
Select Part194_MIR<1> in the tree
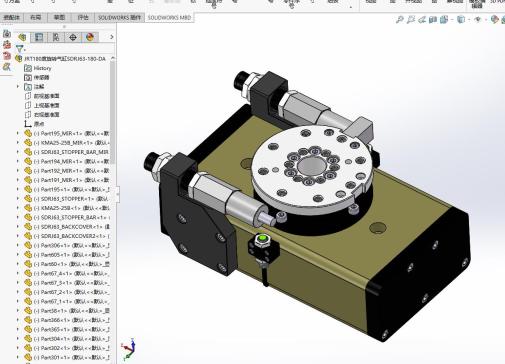pyautogui.click(x=71, y=161)
